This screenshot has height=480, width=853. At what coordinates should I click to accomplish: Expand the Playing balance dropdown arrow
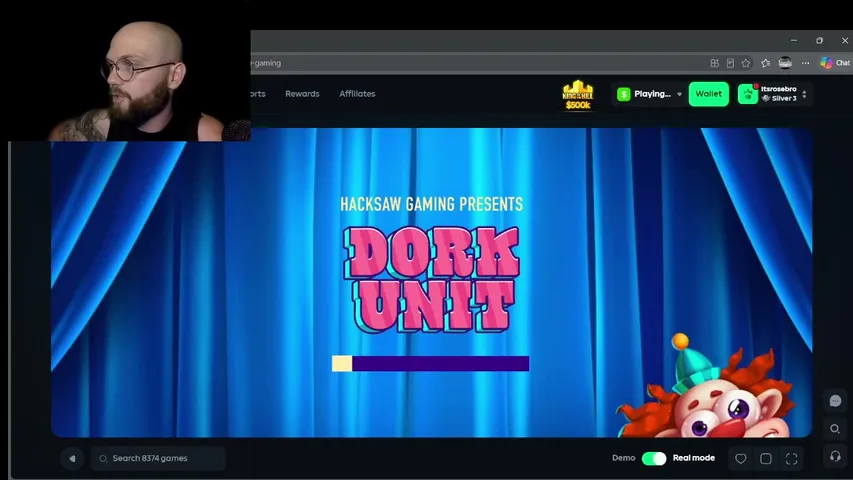point(679,94)
